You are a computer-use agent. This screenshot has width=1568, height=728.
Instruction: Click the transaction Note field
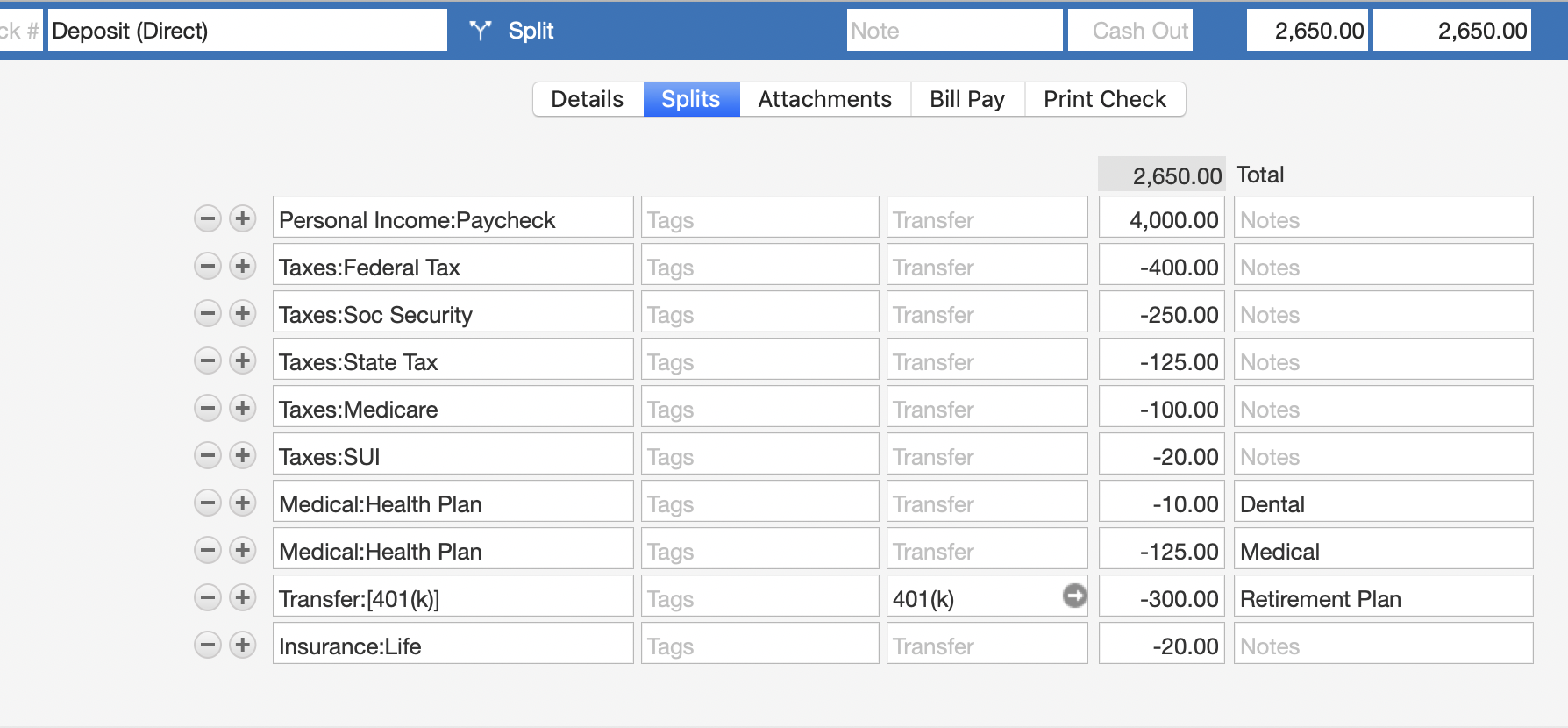click(954, 30)
